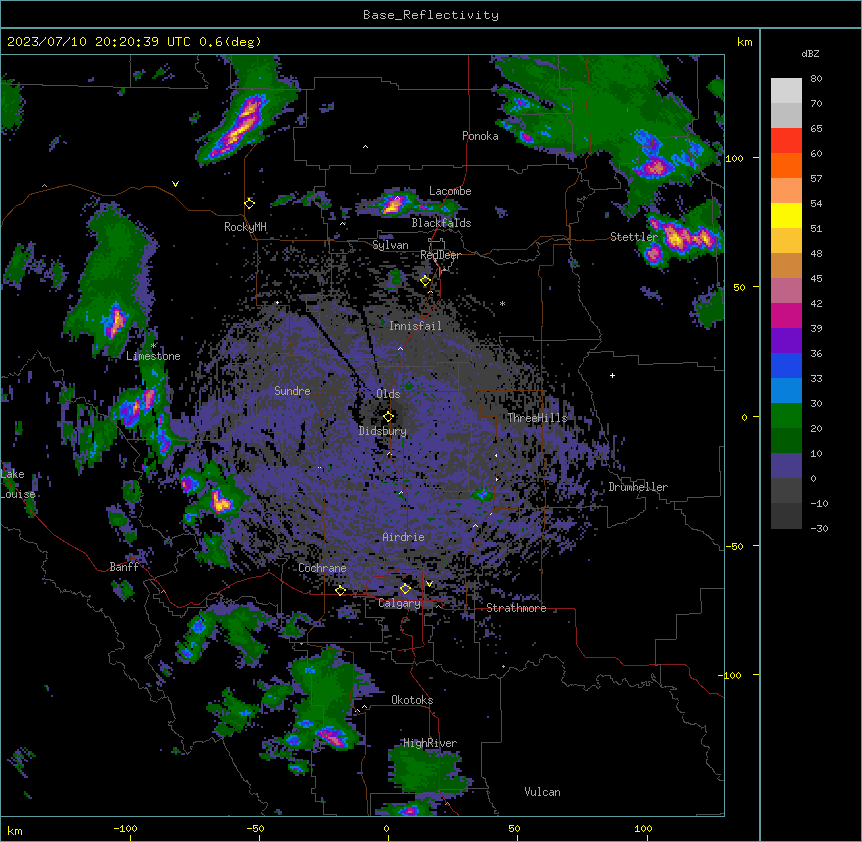Click the Cochrane label
The width and height of the screenshot is (862, 842).
click(x=323, y=568)
